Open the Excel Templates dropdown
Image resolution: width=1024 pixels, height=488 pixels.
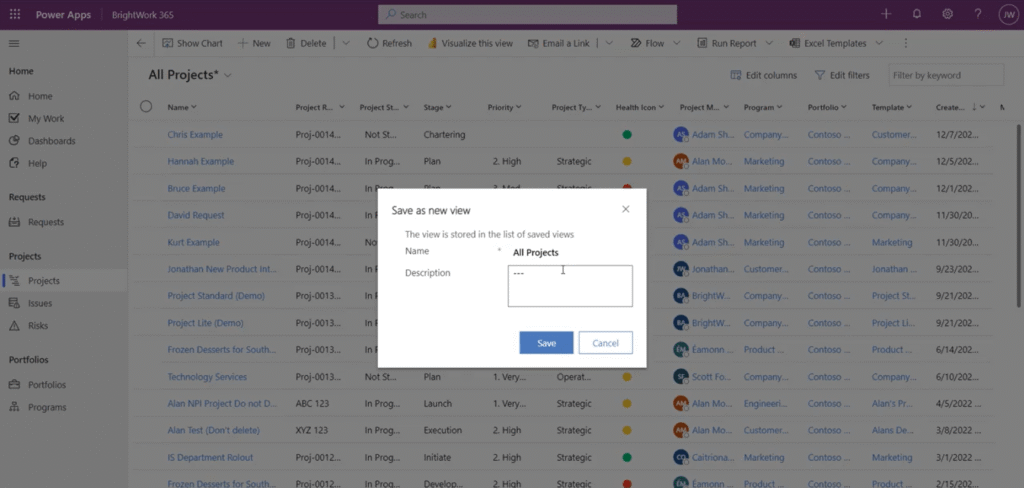(878, 44)
